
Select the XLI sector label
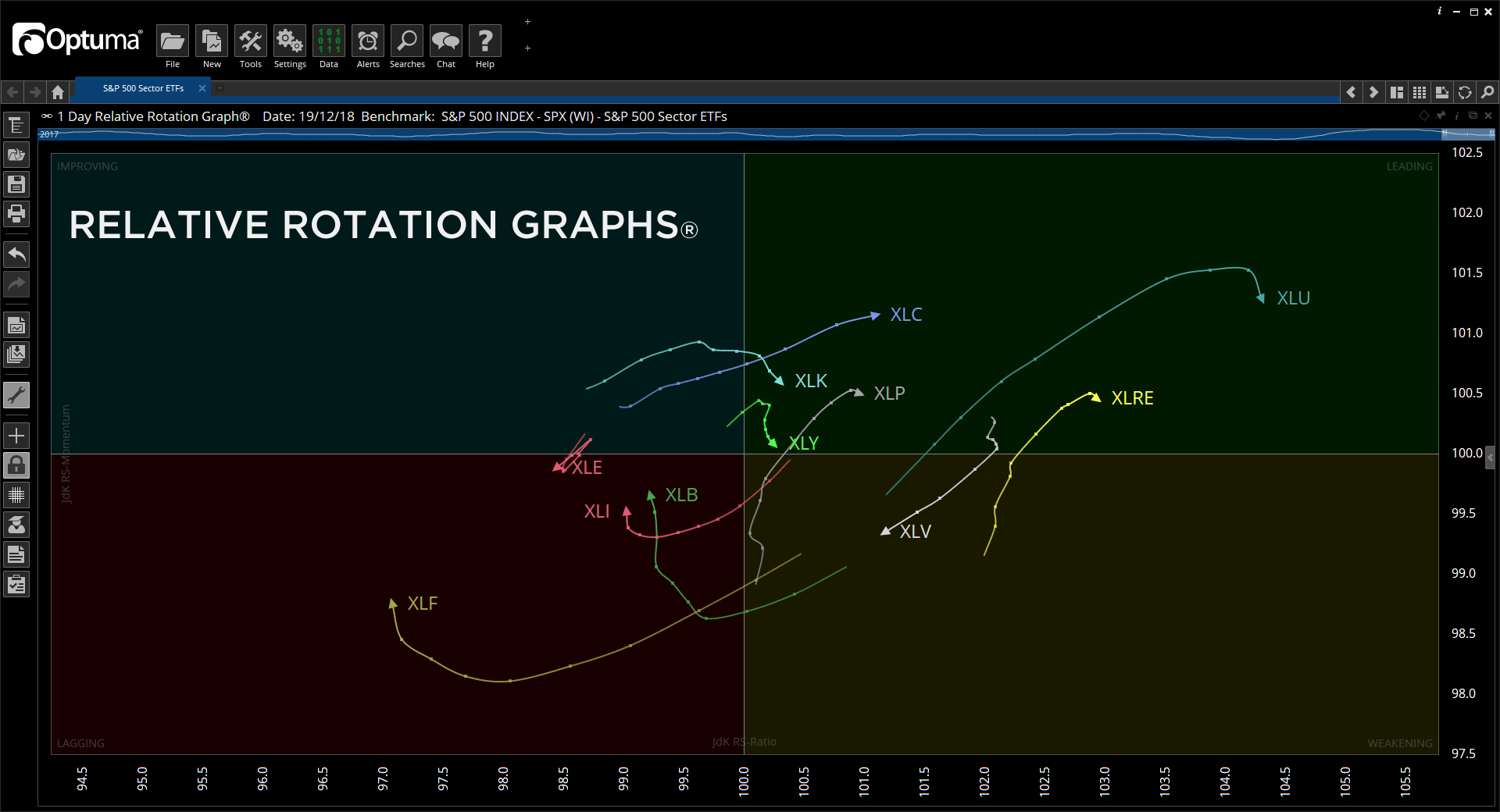[597, 511]
